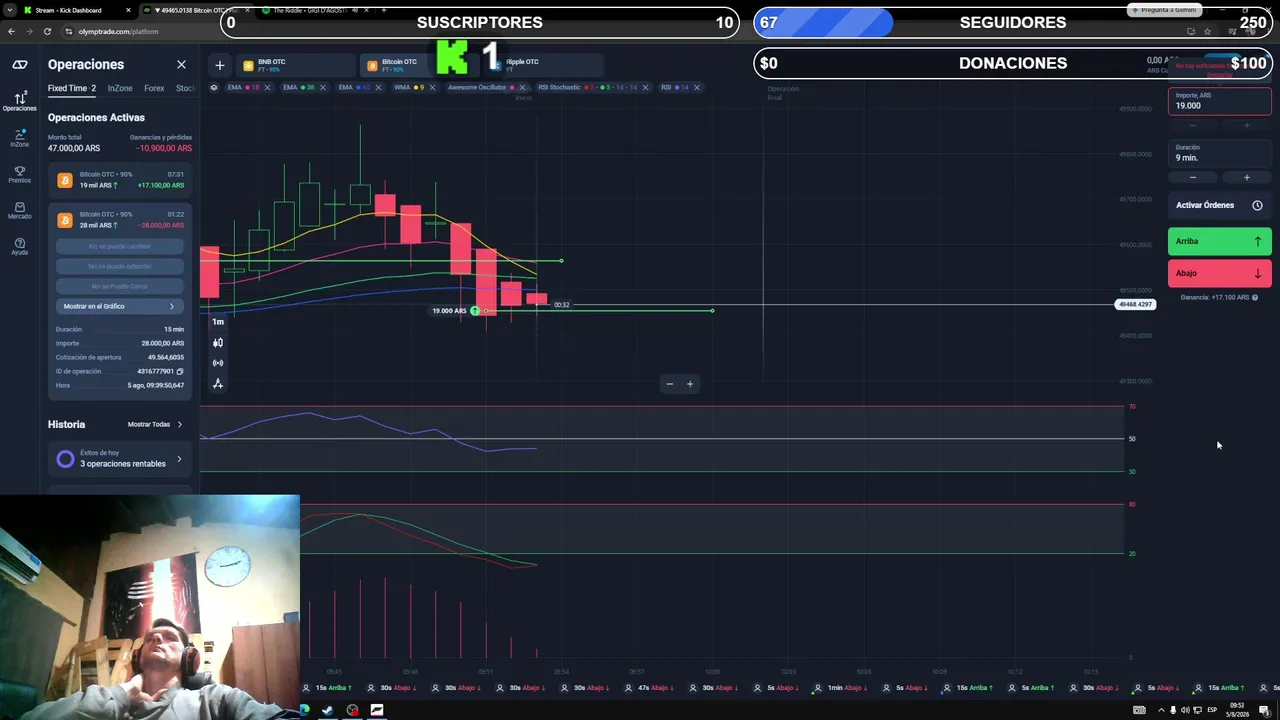Screen dimensions: 1280x720
Task: Edit the Duración 9 min field
Action: click(x=1219, y=153)
